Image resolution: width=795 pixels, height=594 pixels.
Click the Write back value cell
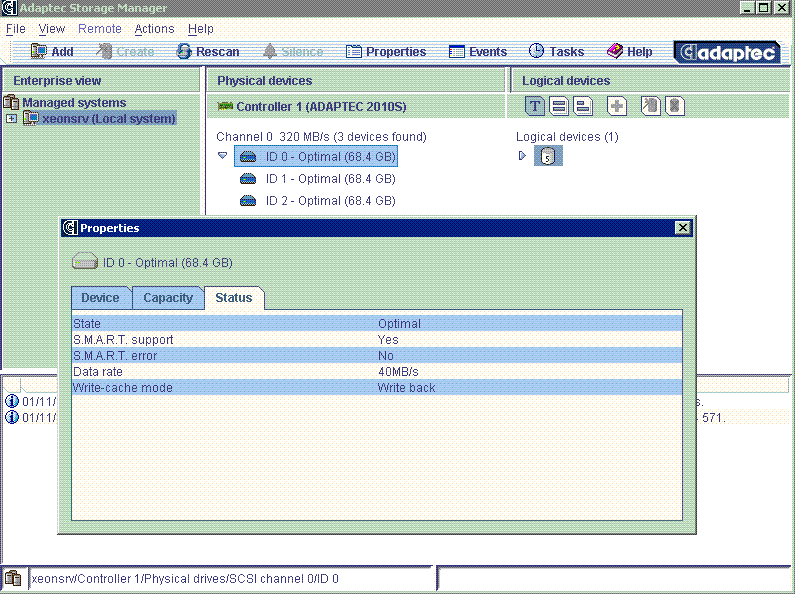pos(407,388)
